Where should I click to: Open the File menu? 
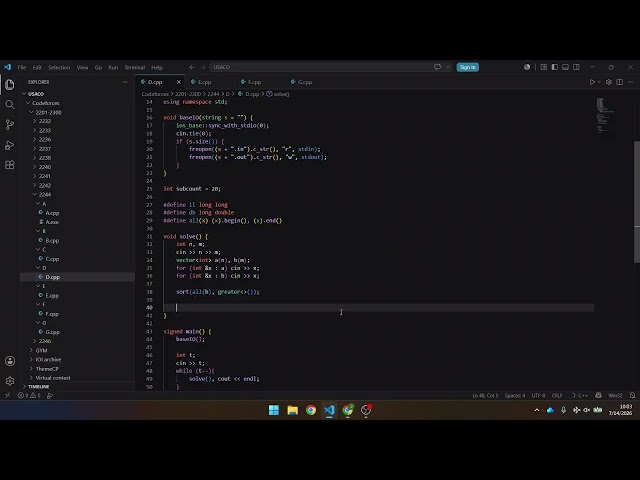click(22, 67)
